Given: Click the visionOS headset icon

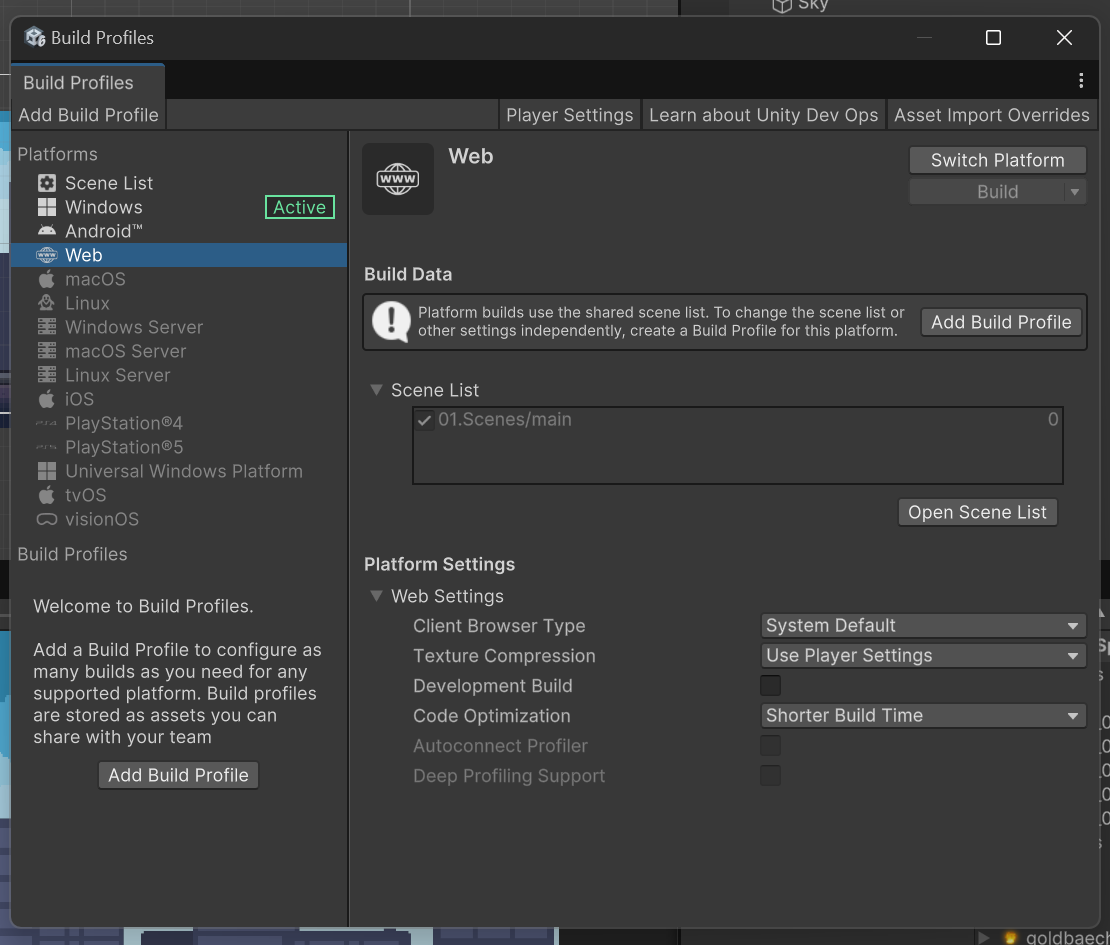Looking at the screenshot, I should click(x=47, y=520).
